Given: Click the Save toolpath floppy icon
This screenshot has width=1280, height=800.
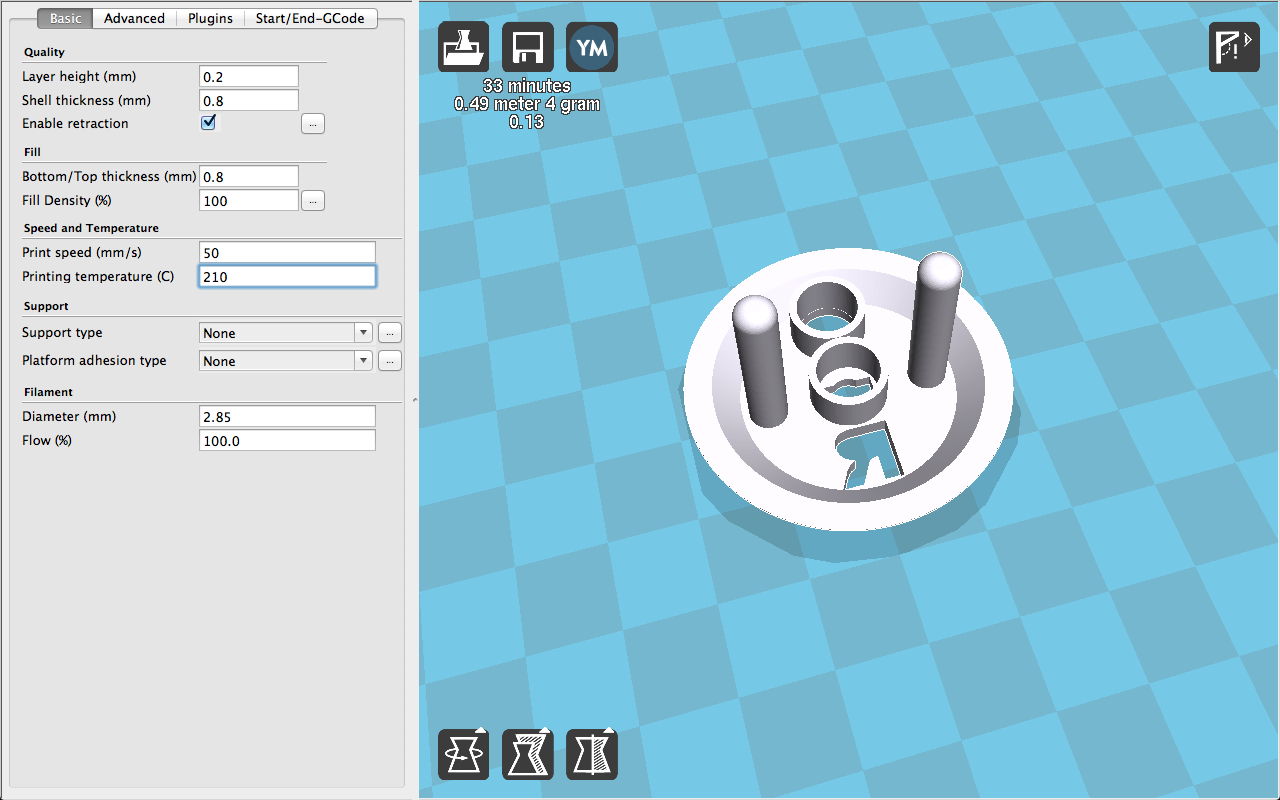Looking at the screenshot, I should pyautogui.click(x=528, y=47).
